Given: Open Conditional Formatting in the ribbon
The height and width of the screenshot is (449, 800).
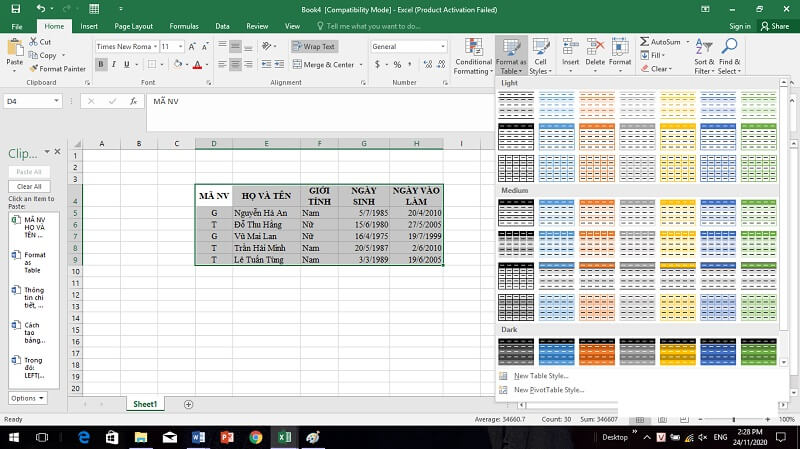Looking at the screenshot, I should pos(472,56).
